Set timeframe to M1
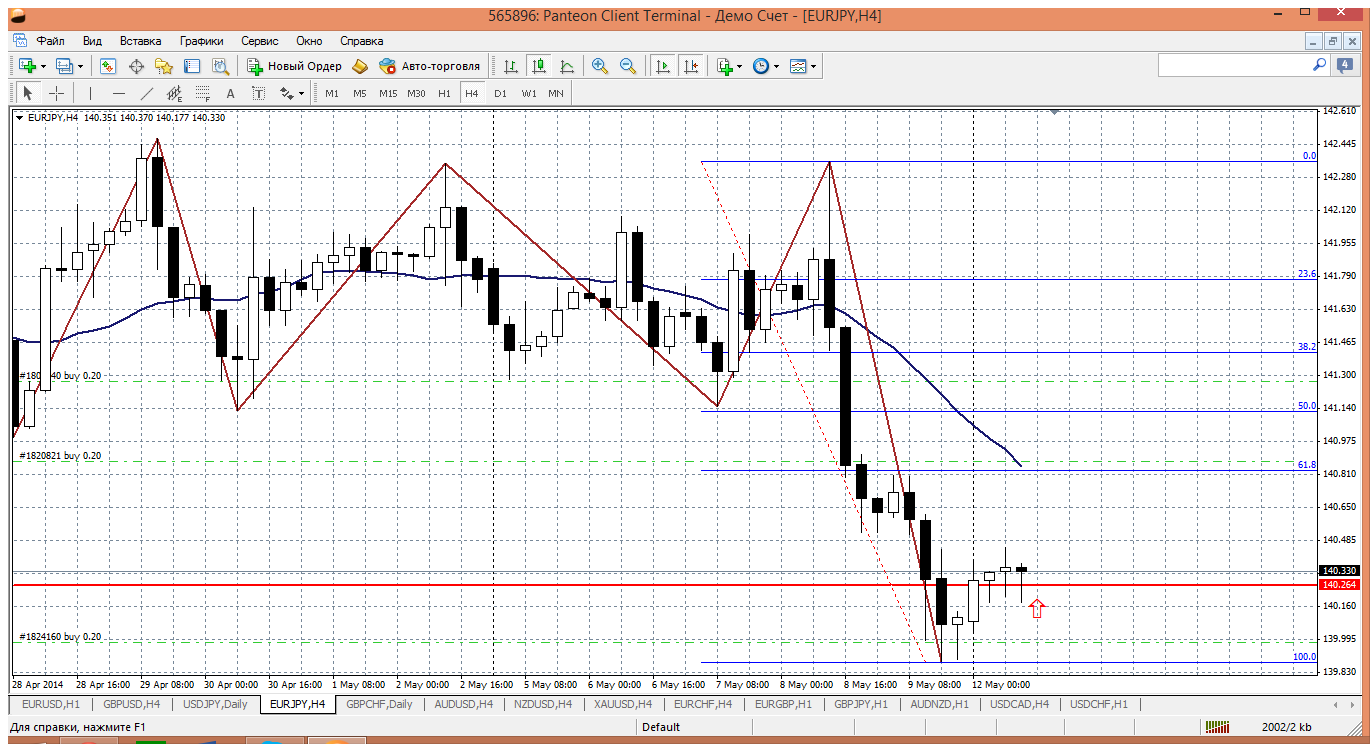Image resolution: width=1370 pixels, height=744 pixels. coord(332,93)
